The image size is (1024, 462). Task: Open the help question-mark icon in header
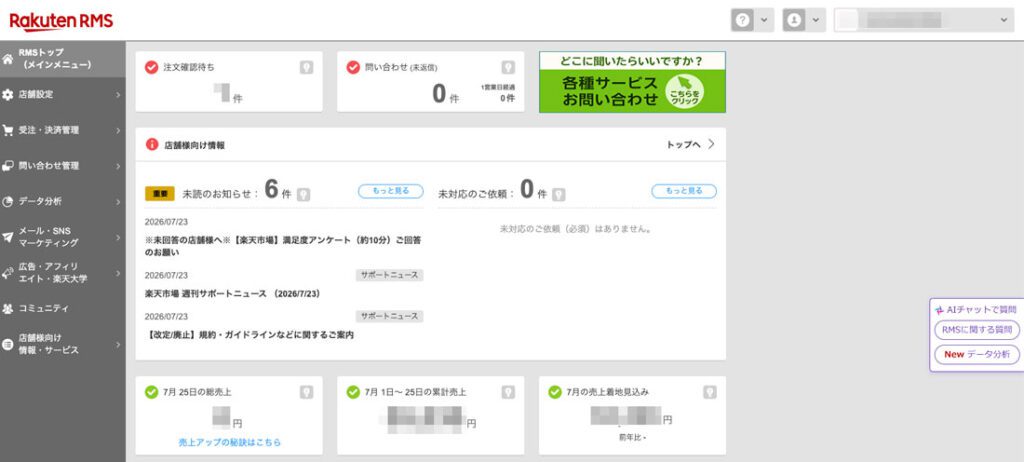coord(742,20)
